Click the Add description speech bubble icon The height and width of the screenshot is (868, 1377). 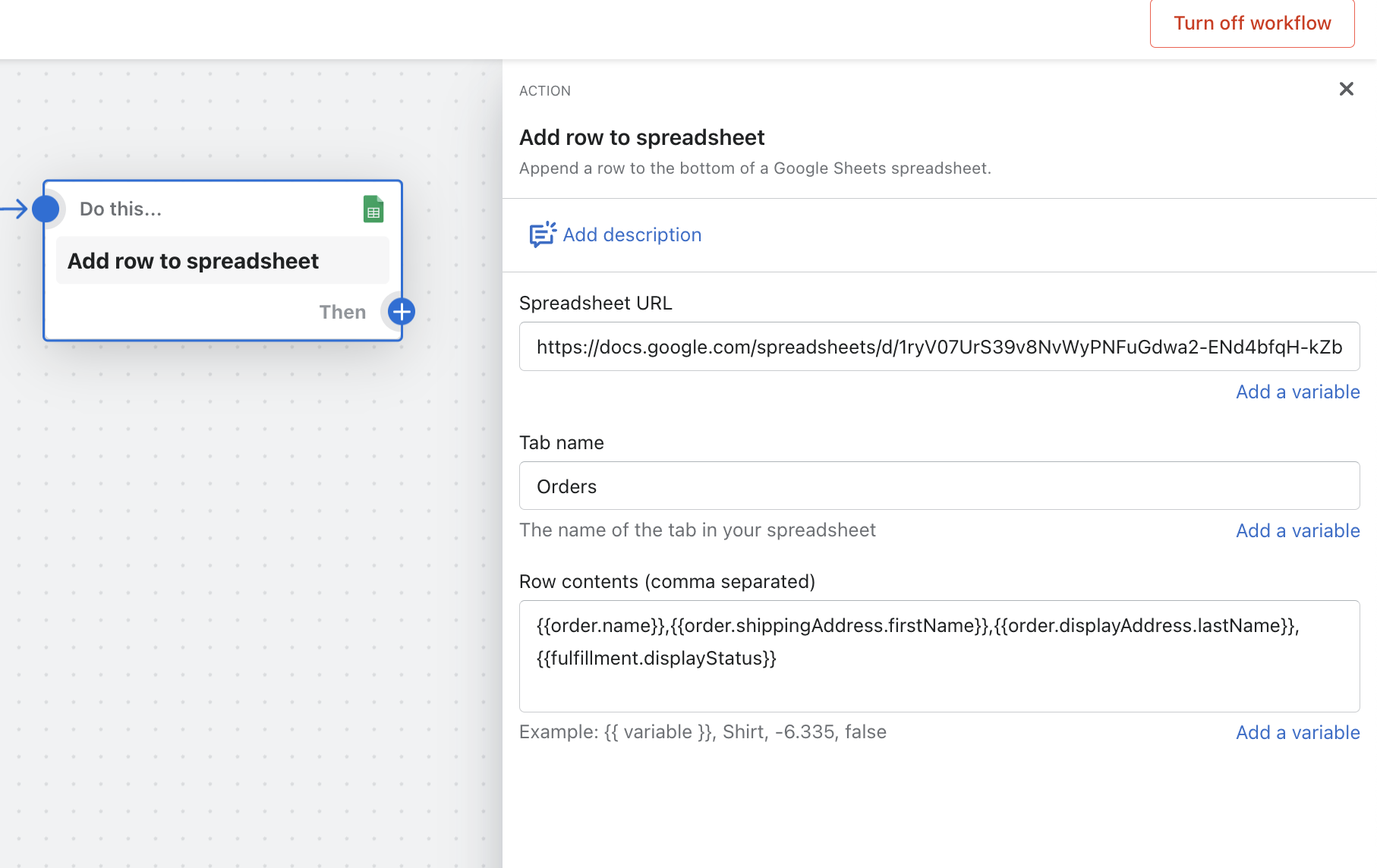point(542,234)
